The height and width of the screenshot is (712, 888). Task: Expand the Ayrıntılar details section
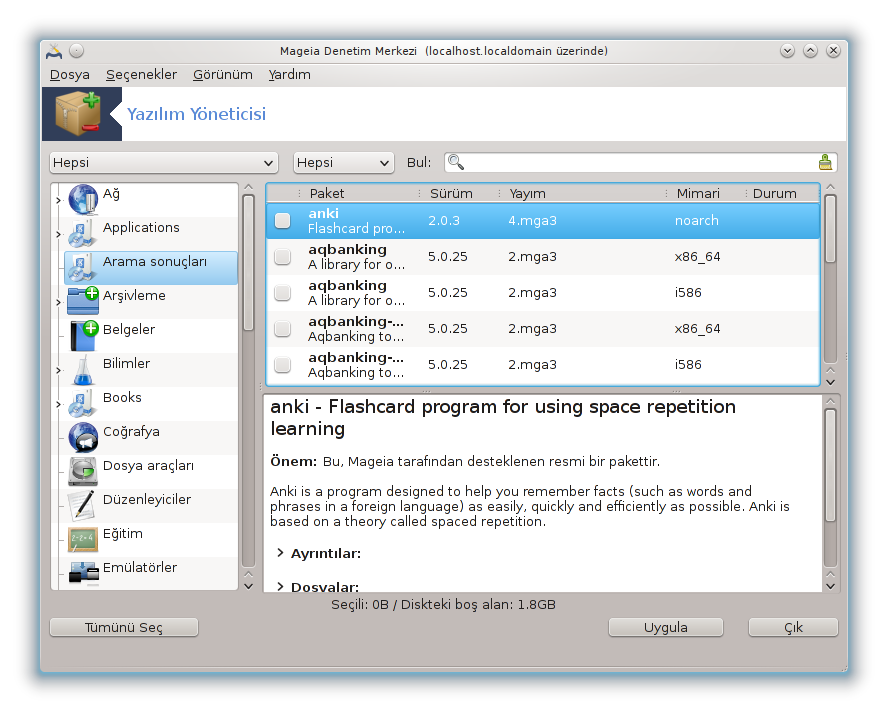pyautogui.click(x=280, y=553)
